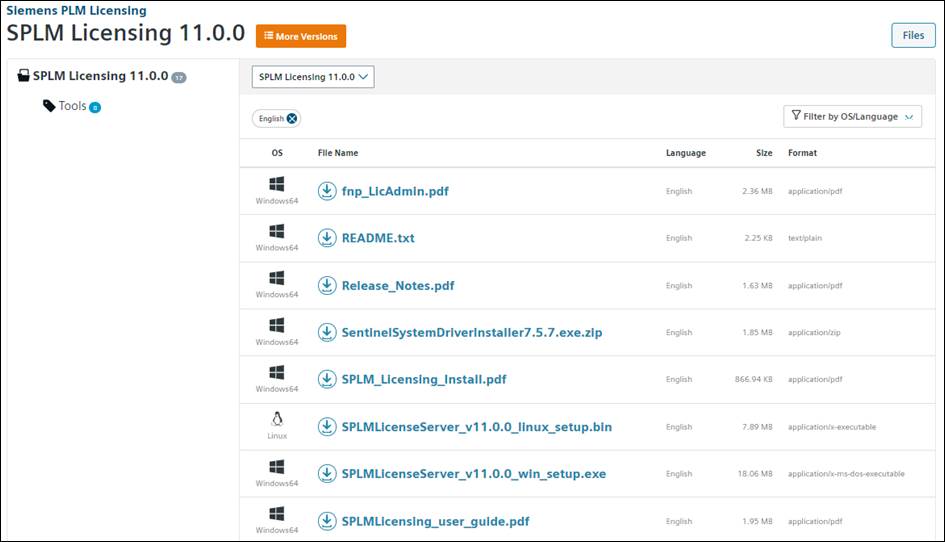
Task: Click download icon for SPLM_Licensing_Install.pdf
Action: (x=327, y=379)
